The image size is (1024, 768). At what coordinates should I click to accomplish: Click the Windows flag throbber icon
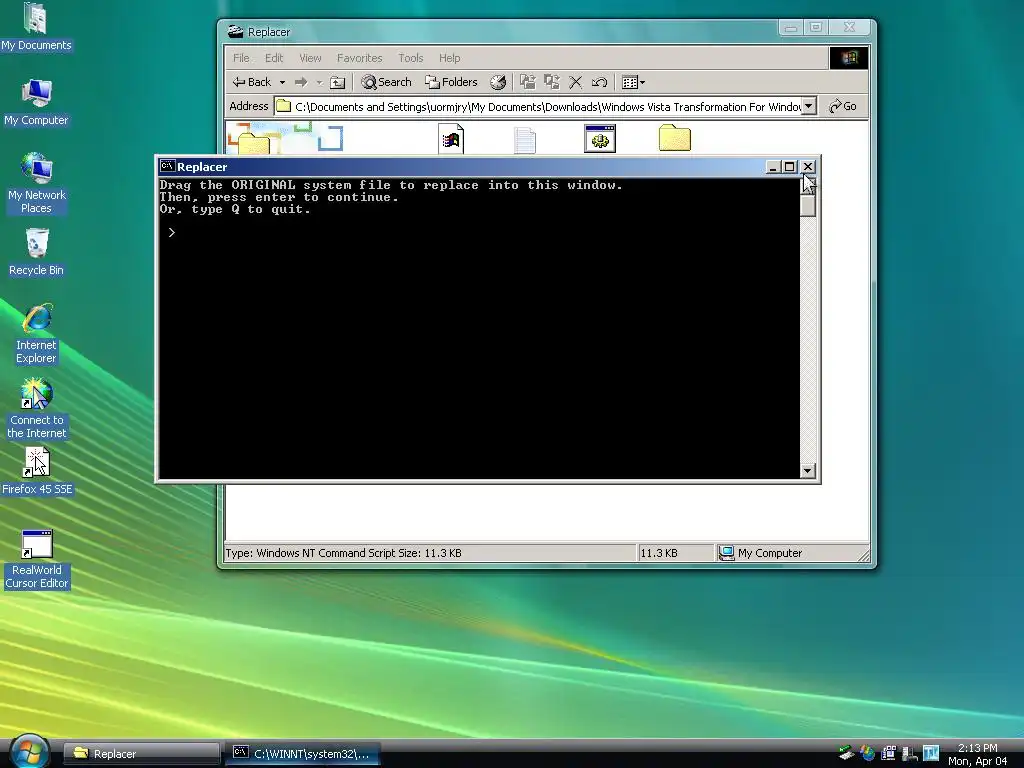coord(849,58)
